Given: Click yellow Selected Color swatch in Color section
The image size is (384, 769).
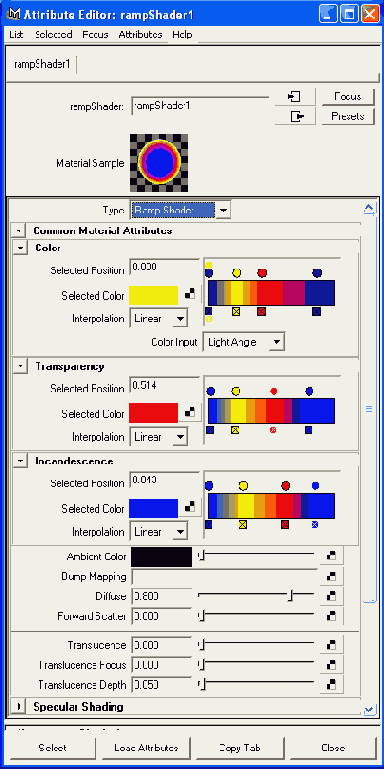Looking at the screenshot, I should tap(154, 296).
